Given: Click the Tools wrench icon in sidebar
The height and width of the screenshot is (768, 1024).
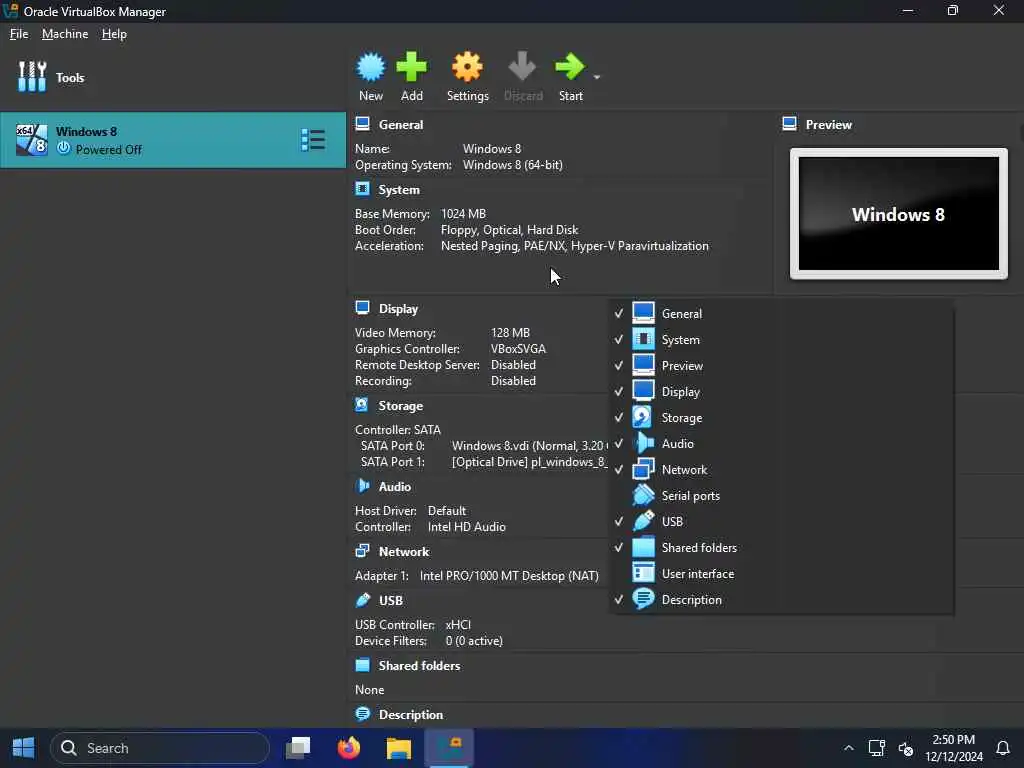Looking at the screenshot, I should pyautogui.click(x=32, y=77).
